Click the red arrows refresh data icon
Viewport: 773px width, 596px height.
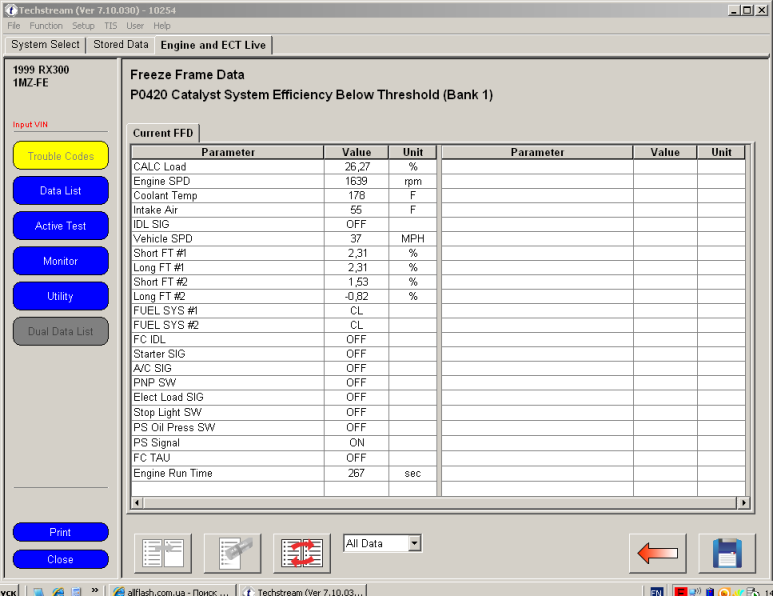pyautogui.click(x=301, y=553)
